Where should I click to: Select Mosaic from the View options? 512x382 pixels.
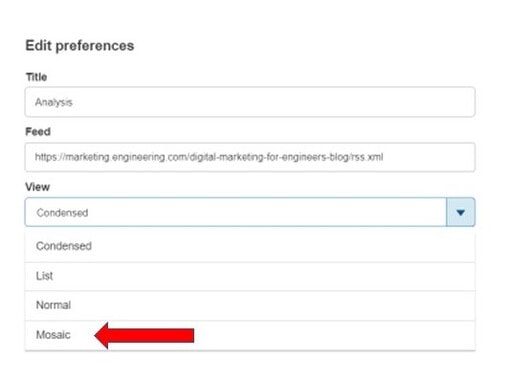tap(53, 335)
